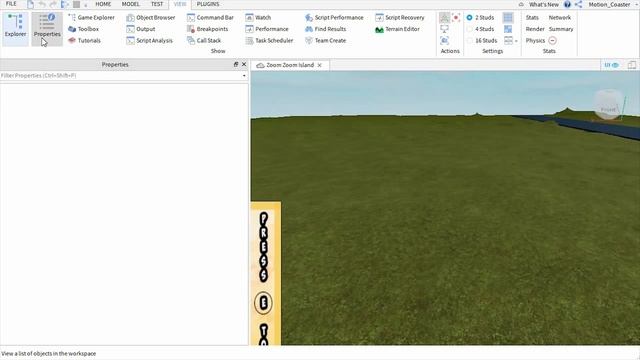Open the Tutorials panel
This screenshot has width=640, height=360.
tap(84, 40)
